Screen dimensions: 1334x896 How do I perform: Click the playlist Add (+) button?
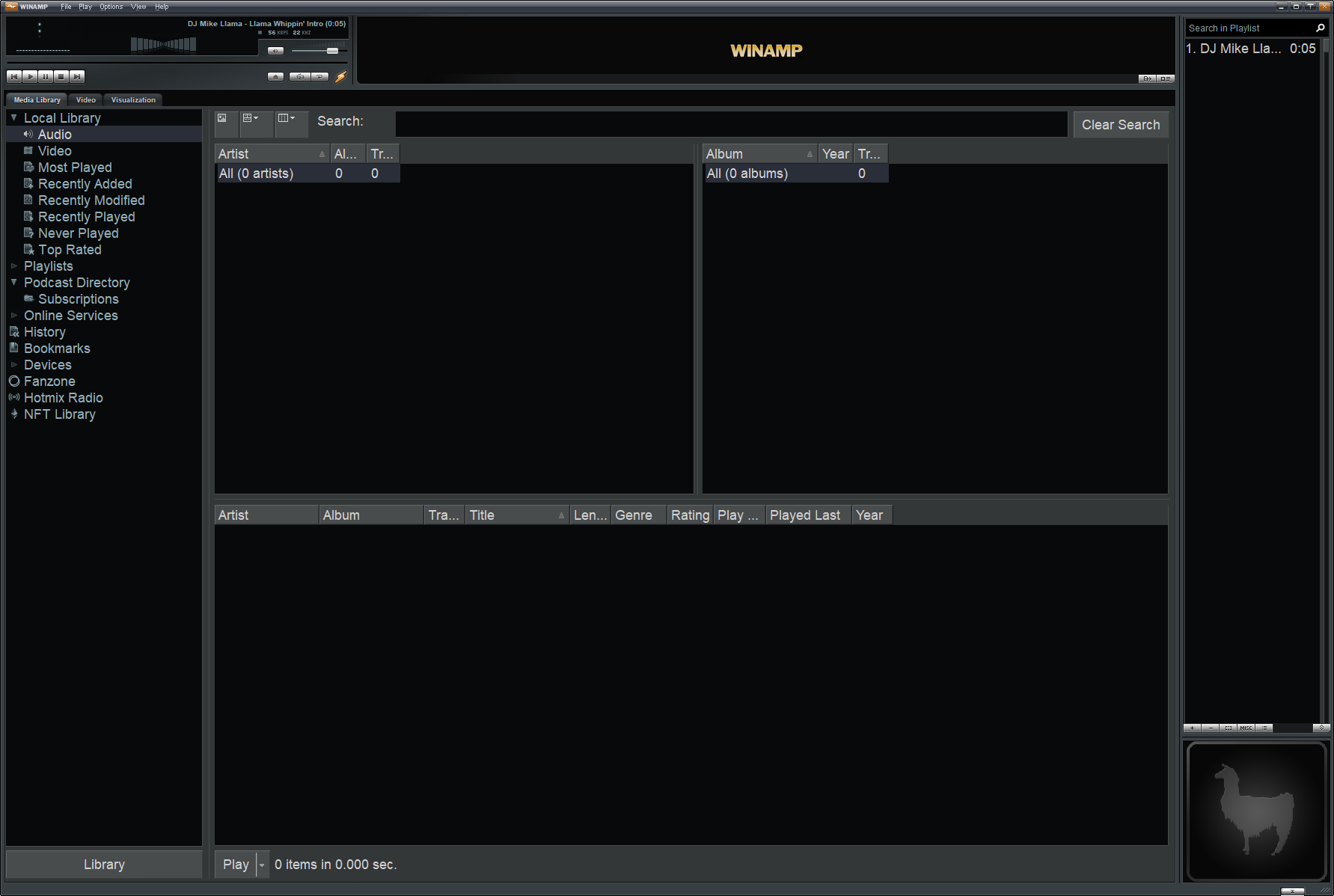coord(1193,728)
